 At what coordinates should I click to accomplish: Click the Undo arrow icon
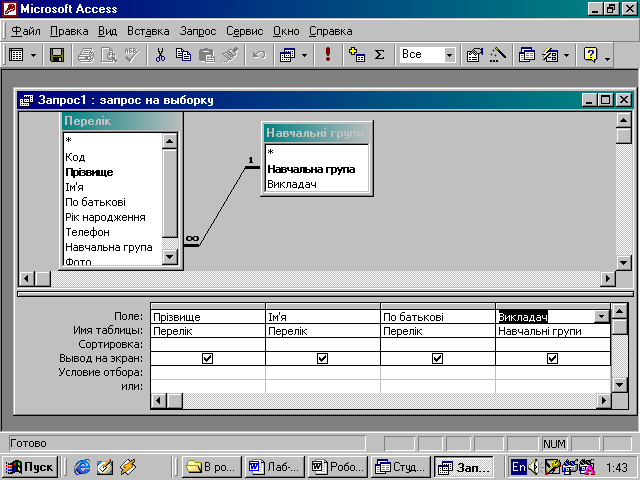point(259,55)
